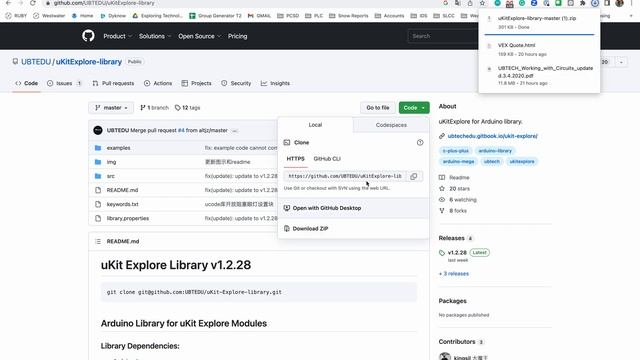Screen dimensions: 640x360
Task: Click the browser address bar
Action: tap(241, 3)
